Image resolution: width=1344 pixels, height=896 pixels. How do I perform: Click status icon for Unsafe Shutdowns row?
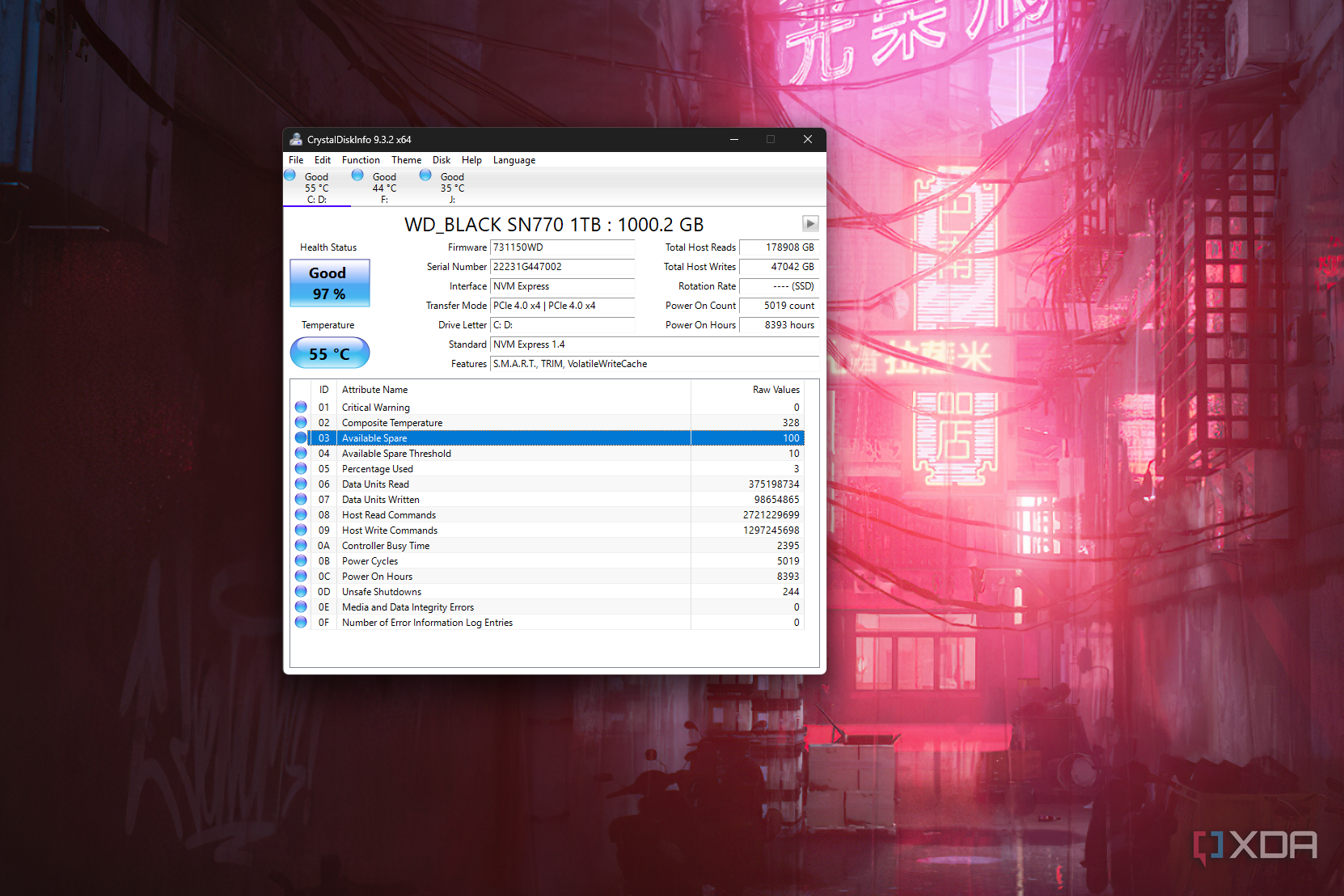(301, 591)
